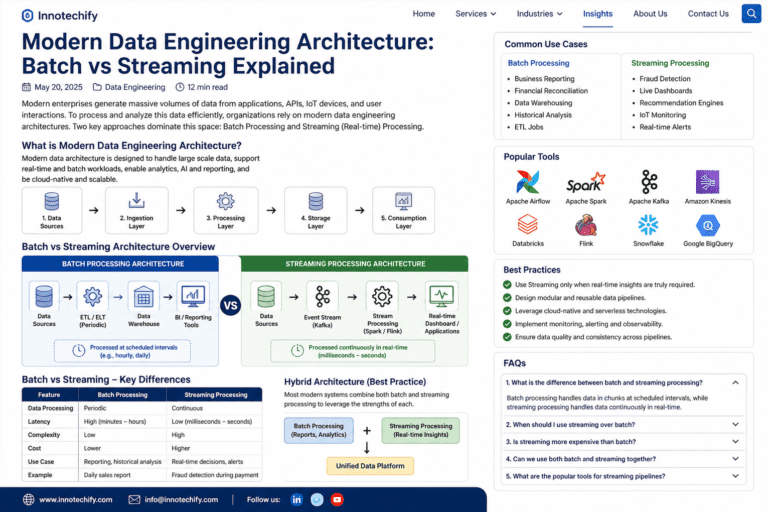The height and width of the screenshot is (512, 768).
Task: Open the search button in navbar
Action: click(751, 14)
